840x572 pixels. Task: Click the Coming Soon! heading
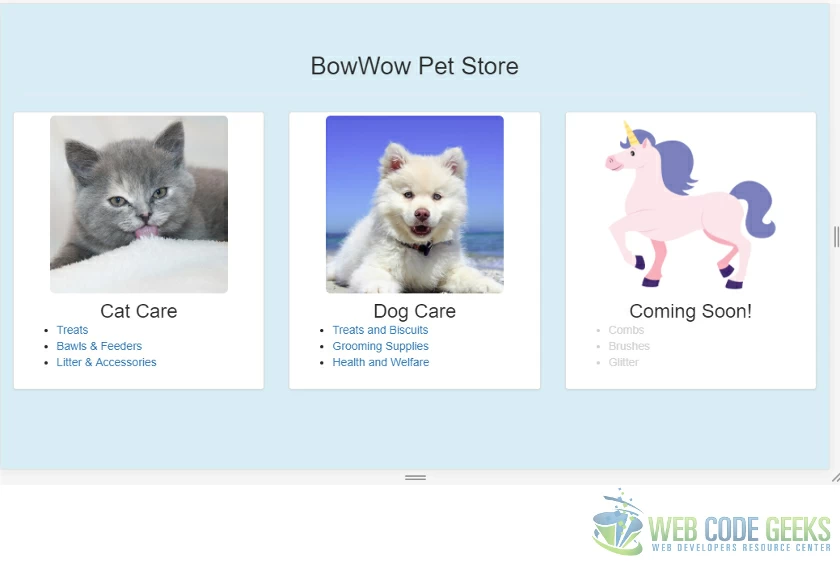click(x=691, y=311)
